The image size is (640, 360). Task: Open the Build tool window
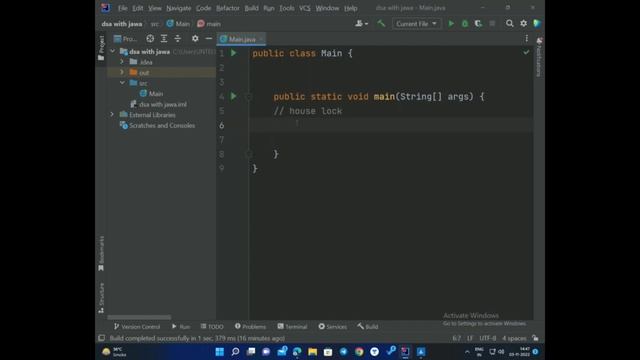(x=368, y=327)
